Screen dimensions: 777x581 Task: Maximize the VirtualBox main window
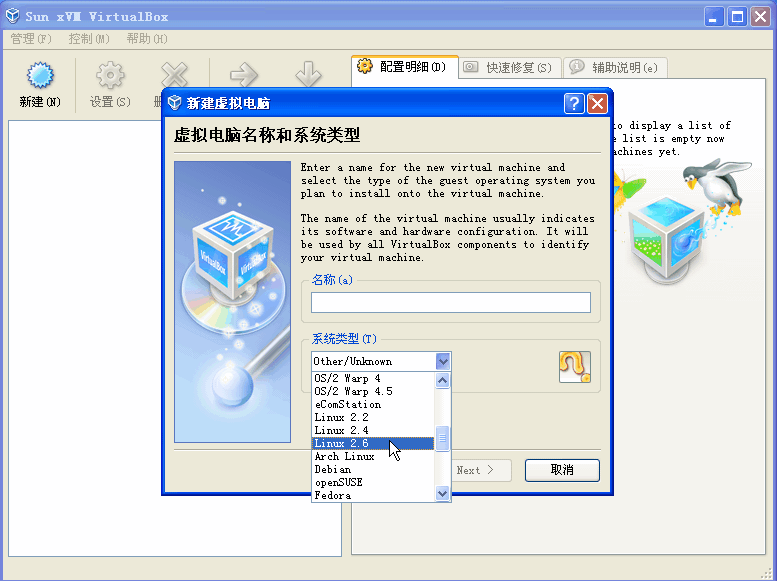[737, 17]
